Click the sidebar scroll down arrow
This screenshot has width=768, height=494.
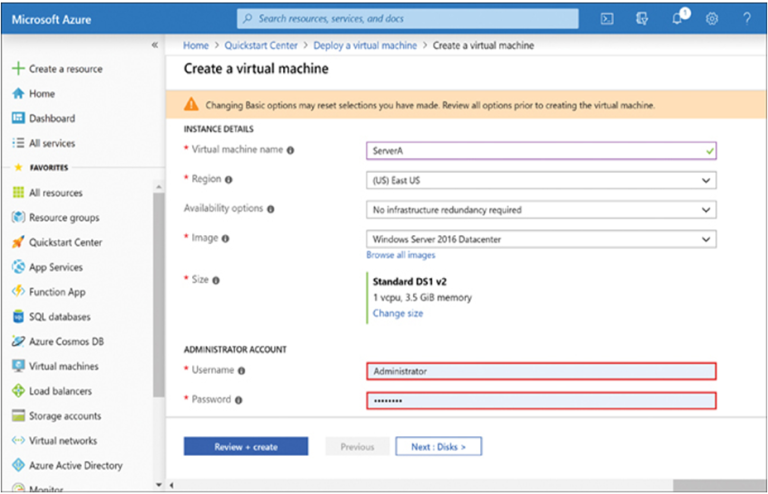click(x=158, y=485)
